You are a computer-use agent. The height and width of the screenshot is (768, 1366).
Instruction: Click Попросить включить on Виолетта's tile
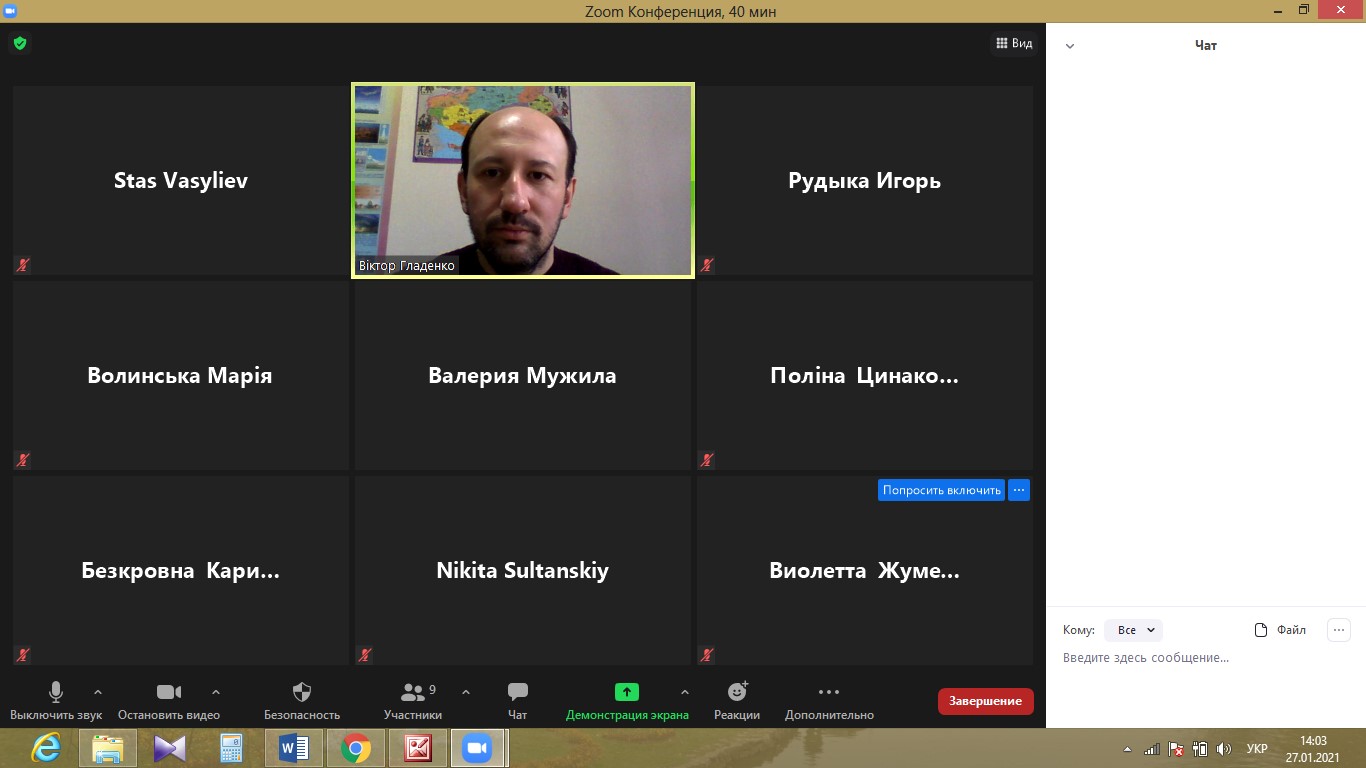pyautogui.click(x=941, y=490)
